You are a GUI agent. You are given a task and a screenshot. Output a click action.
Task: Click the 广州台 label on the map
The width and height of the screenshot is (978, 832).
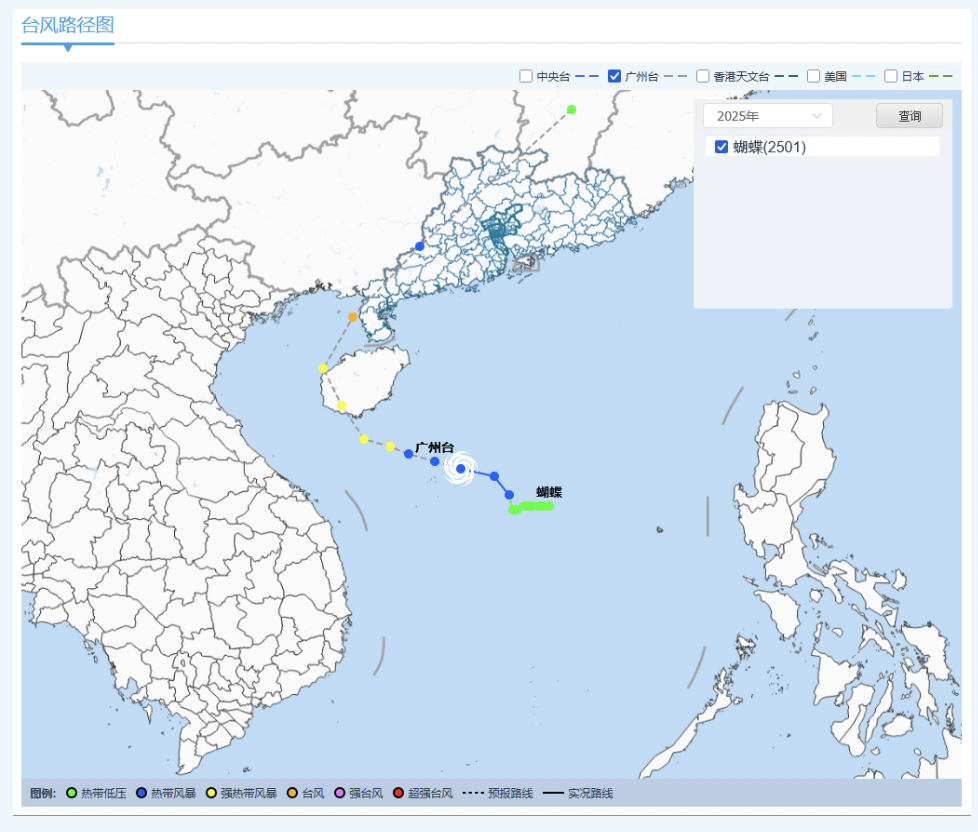click(x=434, y=447)
